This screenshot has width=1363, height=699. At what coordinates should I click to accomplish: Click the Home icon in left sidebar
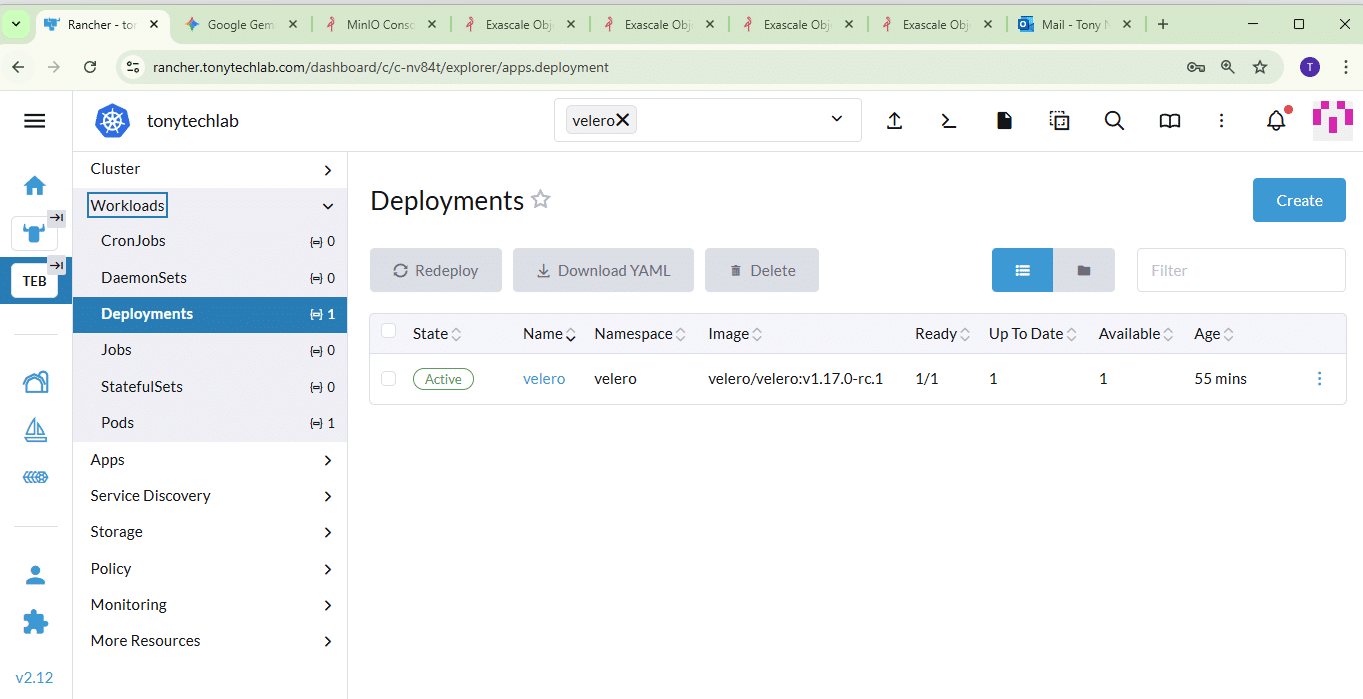35,185
